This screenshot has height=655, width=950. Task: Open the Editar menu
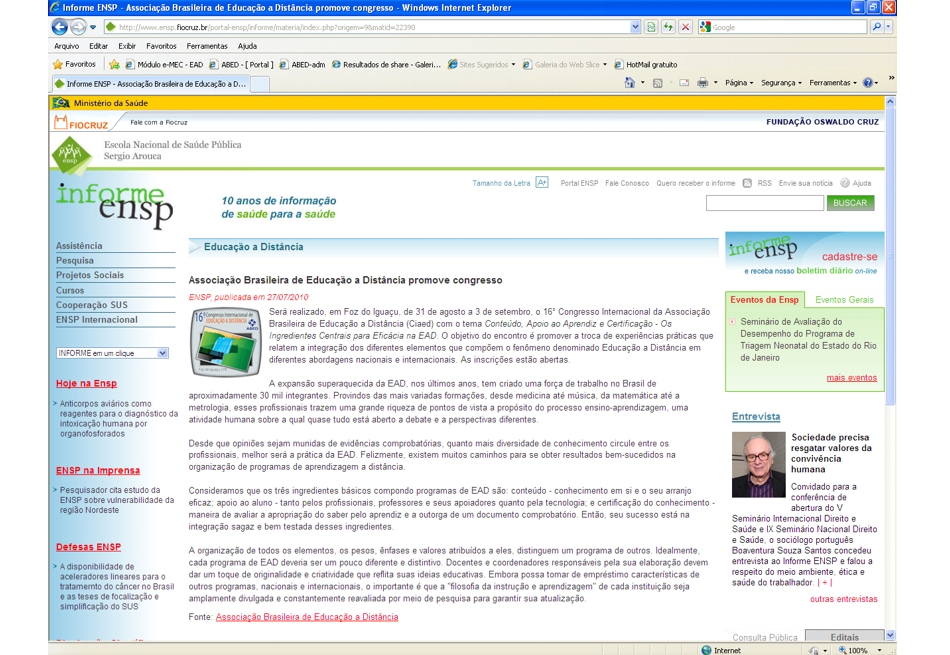point(98,46)
